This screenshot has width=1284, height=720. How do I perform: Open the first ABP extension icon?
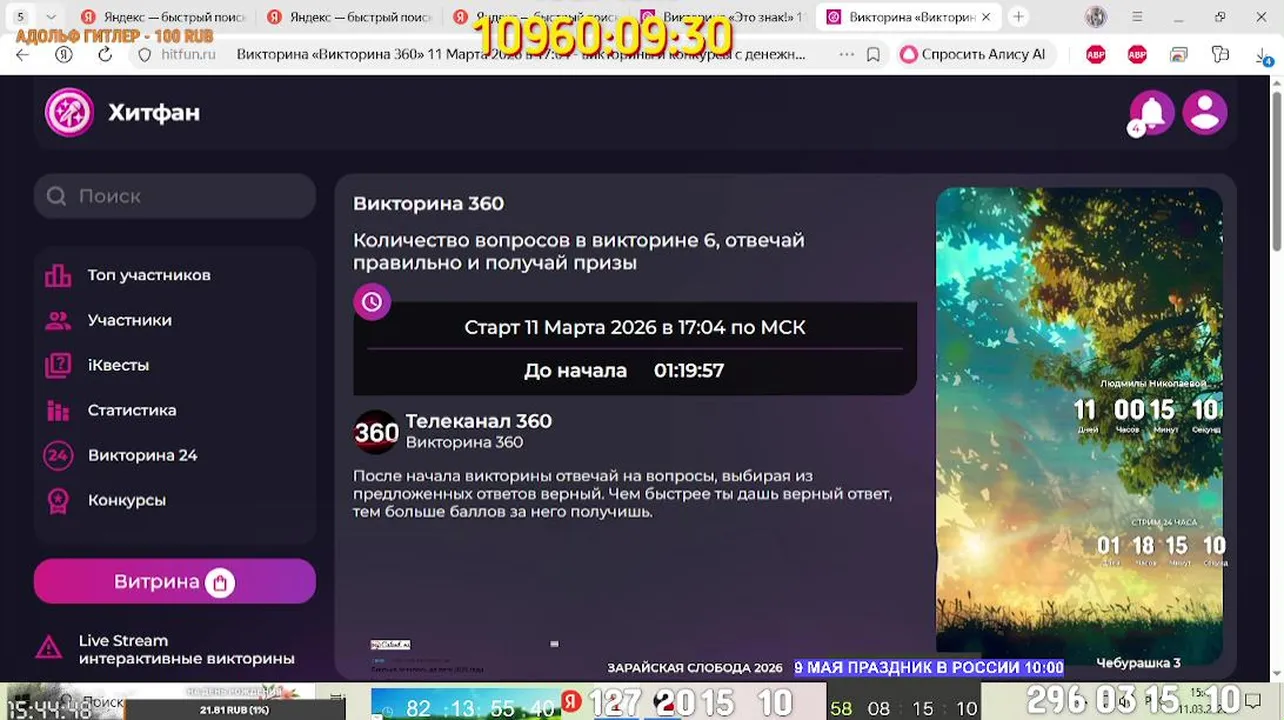point(1096,54)
